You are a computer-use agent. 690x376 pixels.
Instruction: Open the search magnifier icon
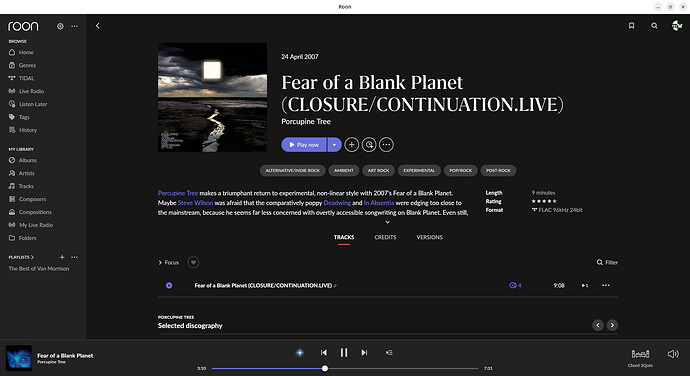pyautogui.click(x=654, y=26)
